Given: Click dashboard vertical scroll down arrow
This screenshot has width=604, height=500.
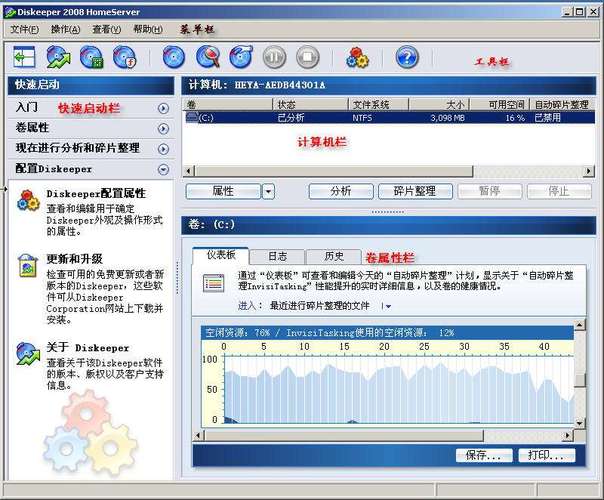Looking at the screenshot, I should [580, 423].
